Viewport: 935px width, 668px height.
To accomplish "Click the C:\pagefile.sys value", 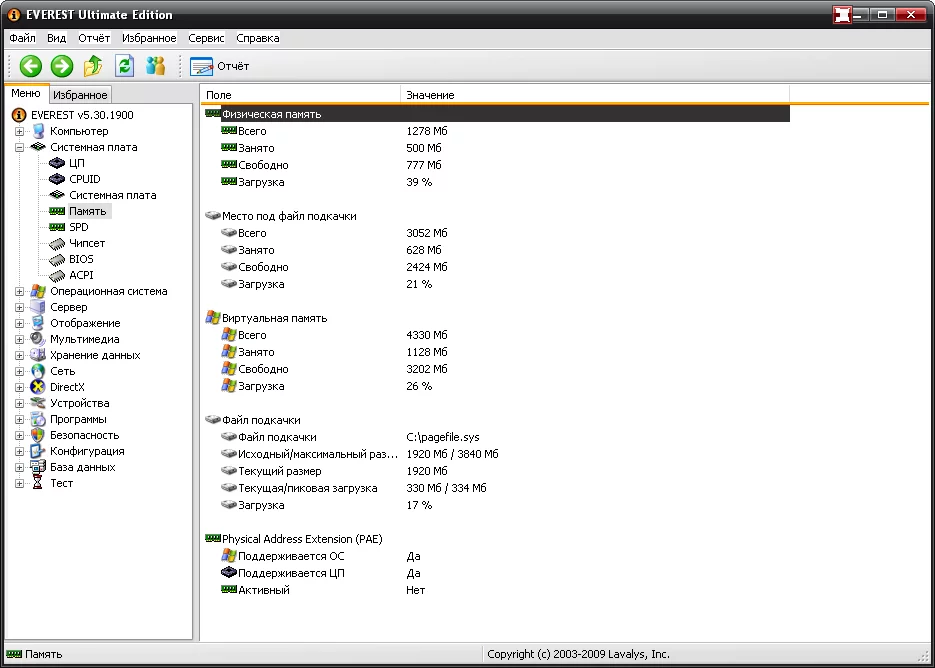I will point(443,437).
